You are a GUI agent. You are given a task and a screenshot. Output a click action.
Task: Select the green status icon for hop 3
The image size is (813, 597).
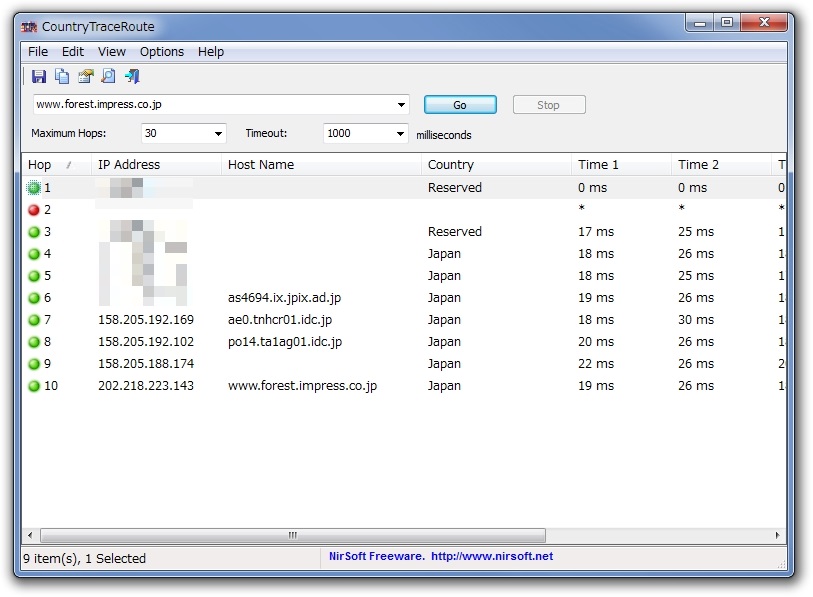34,232
